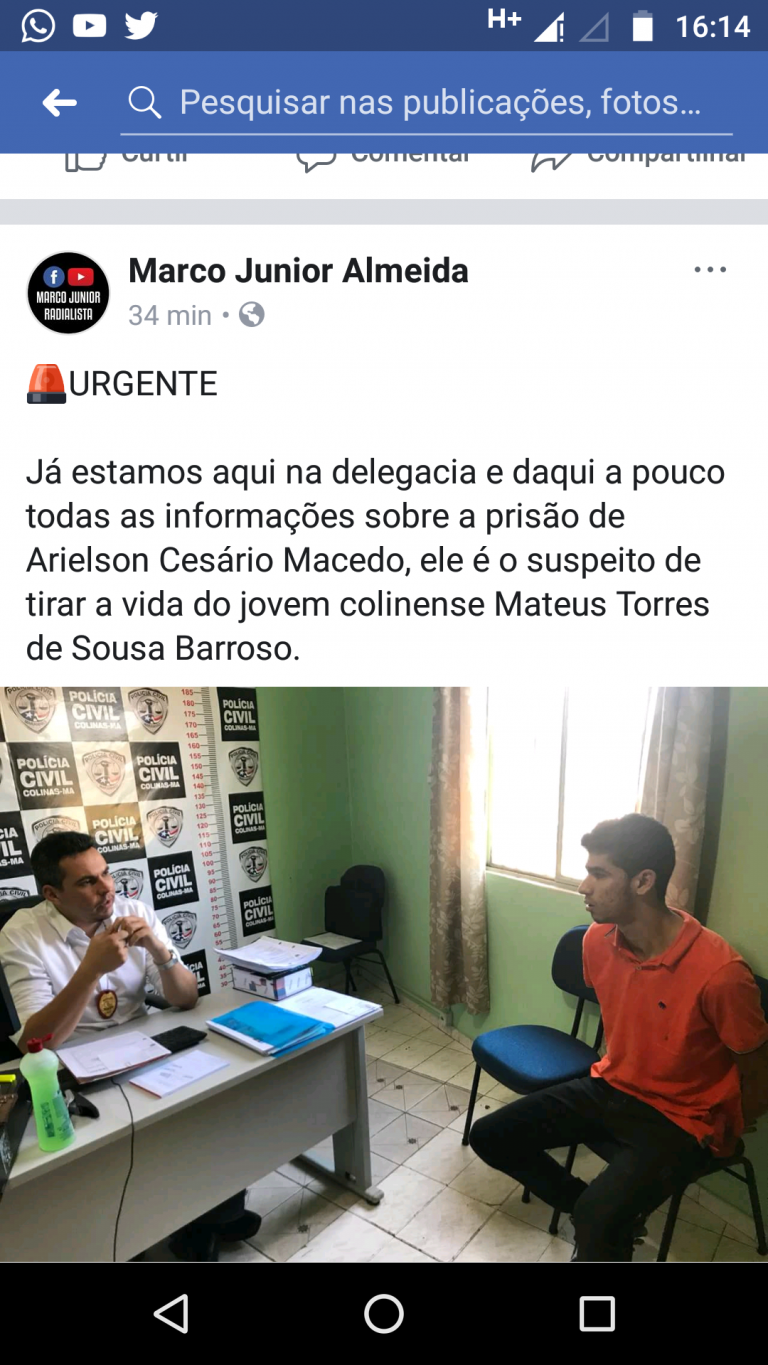Image resolution: width=768 pixels, height=1365 pixels.
Task: Tap the Android back navigation button
Action: coord(171,1313)
